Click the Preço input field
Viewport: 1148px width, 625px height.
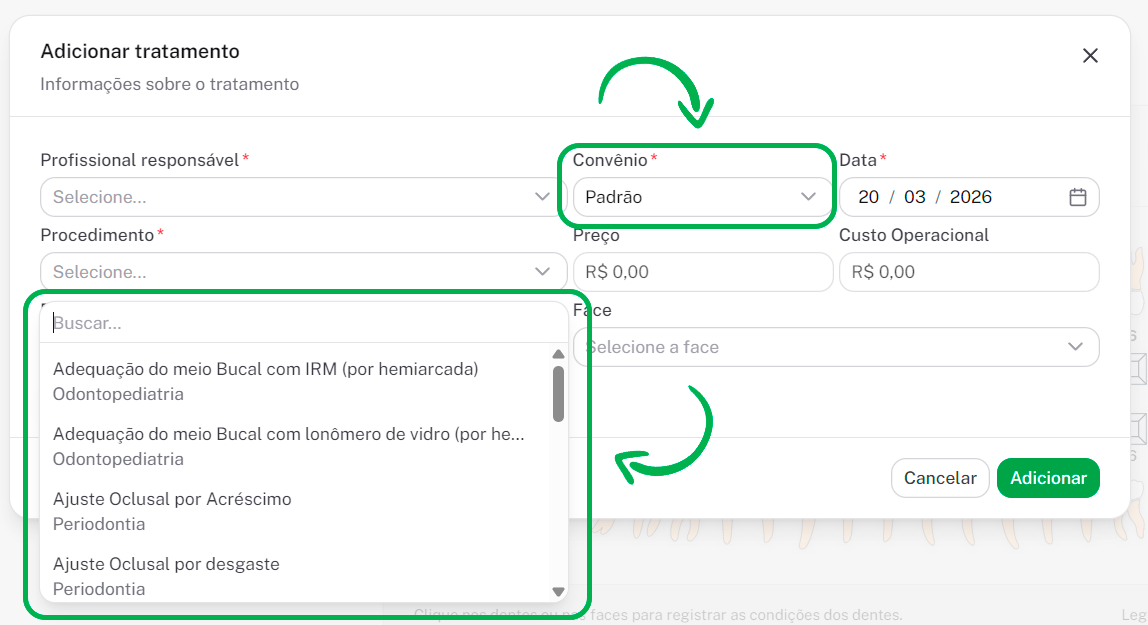(x=702, y=272)
